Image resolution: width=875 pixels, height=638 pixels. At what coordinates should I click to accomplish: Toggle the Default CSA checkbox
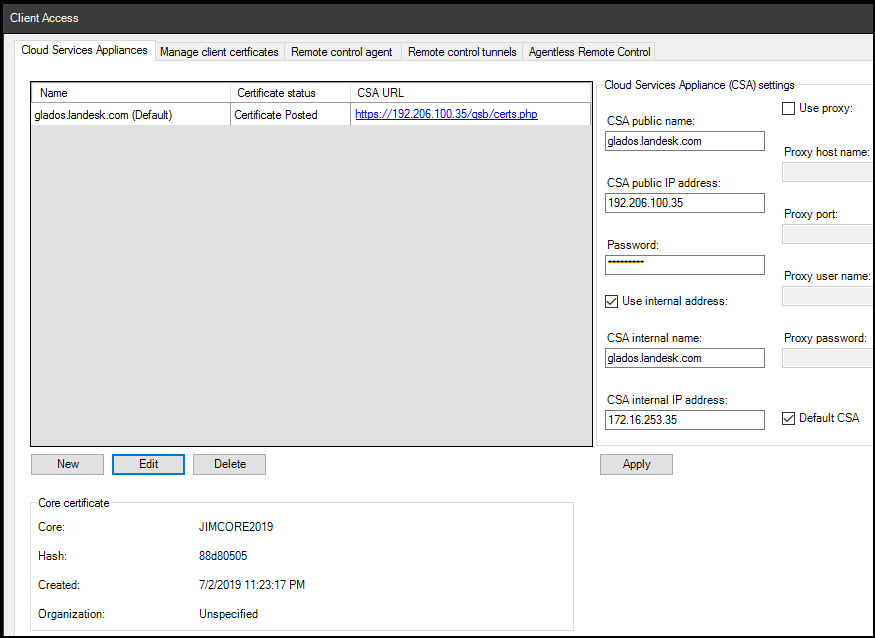coord(788,418)
